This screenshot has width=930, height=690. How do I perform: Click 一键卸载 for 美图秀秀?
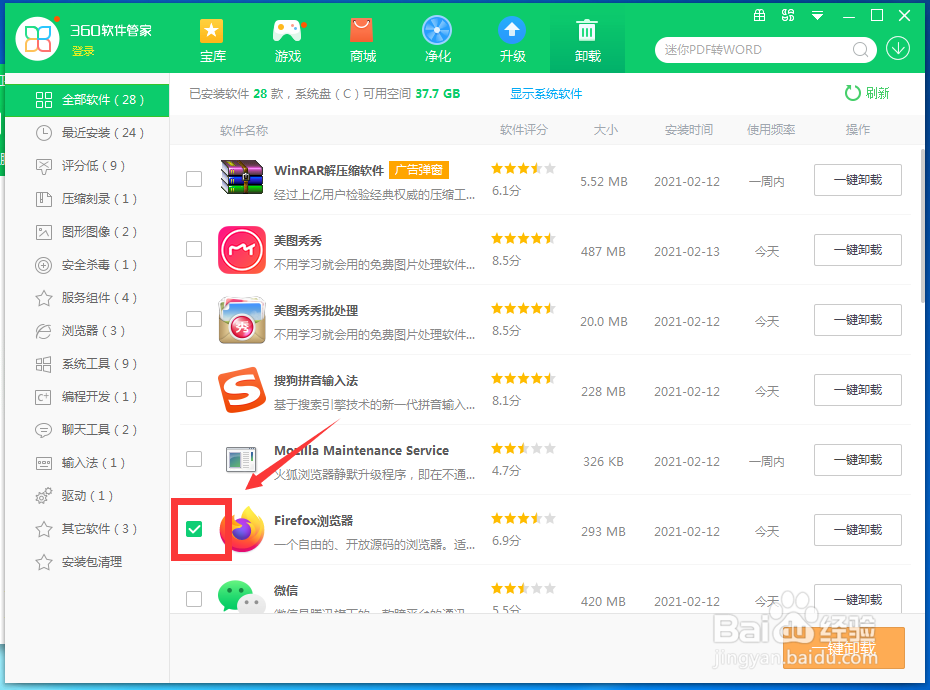coord(858,250)
